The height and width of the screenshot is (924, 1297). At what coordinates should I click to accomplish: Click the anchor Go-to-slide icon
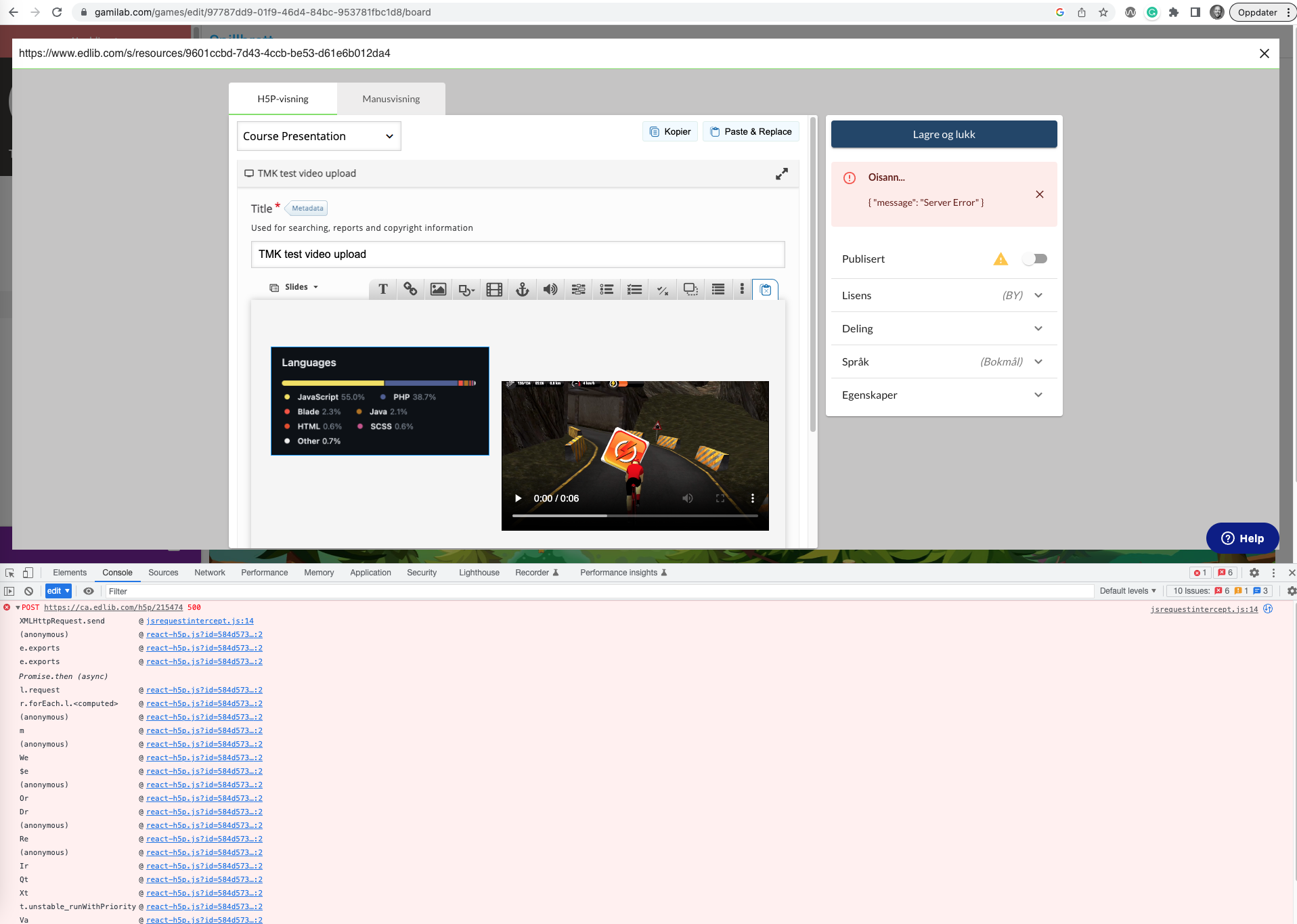pos(522,289)
